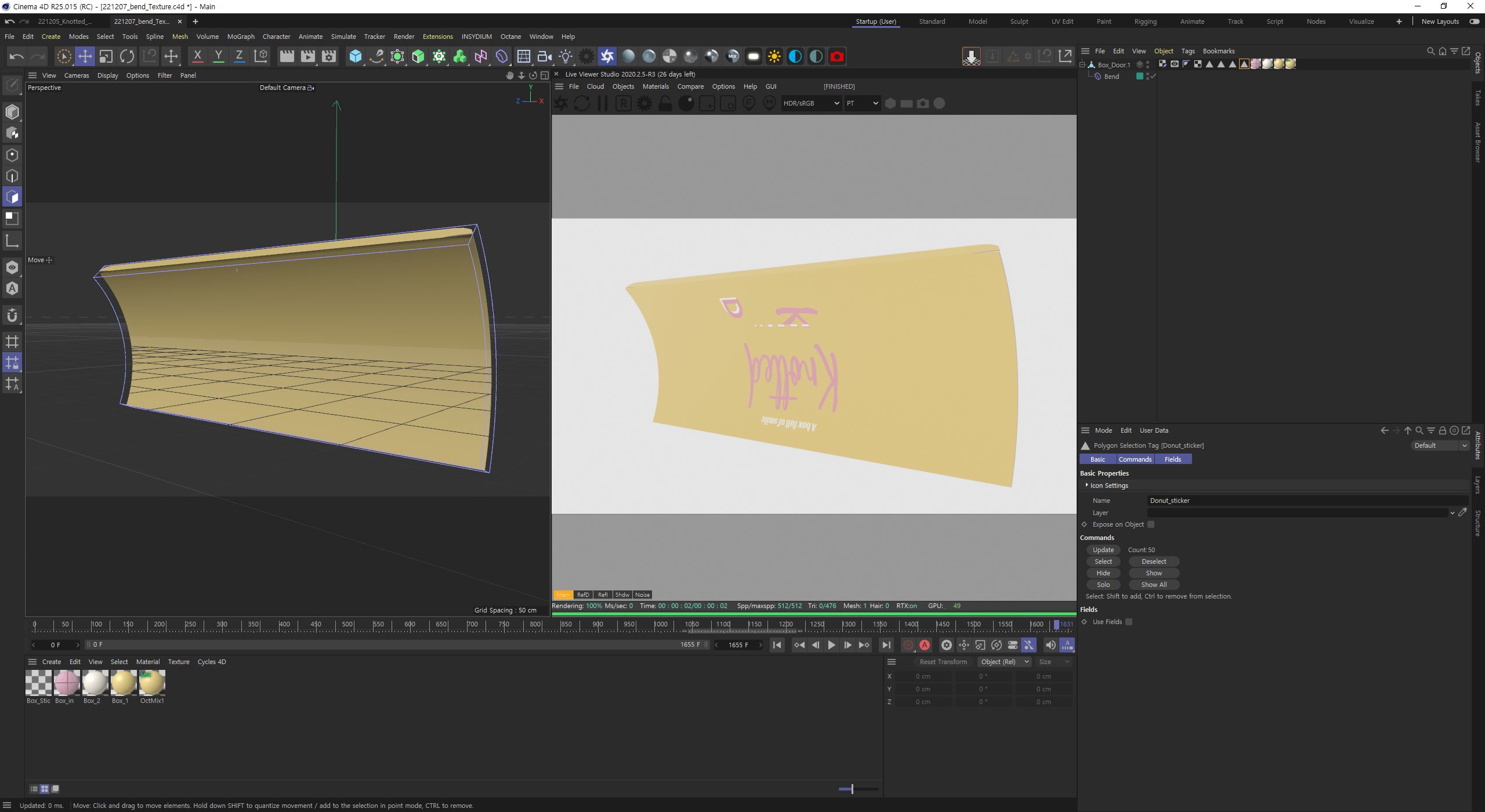Switch to Model mode in left palette
1485x812 pixels.
tap(12, 111)
